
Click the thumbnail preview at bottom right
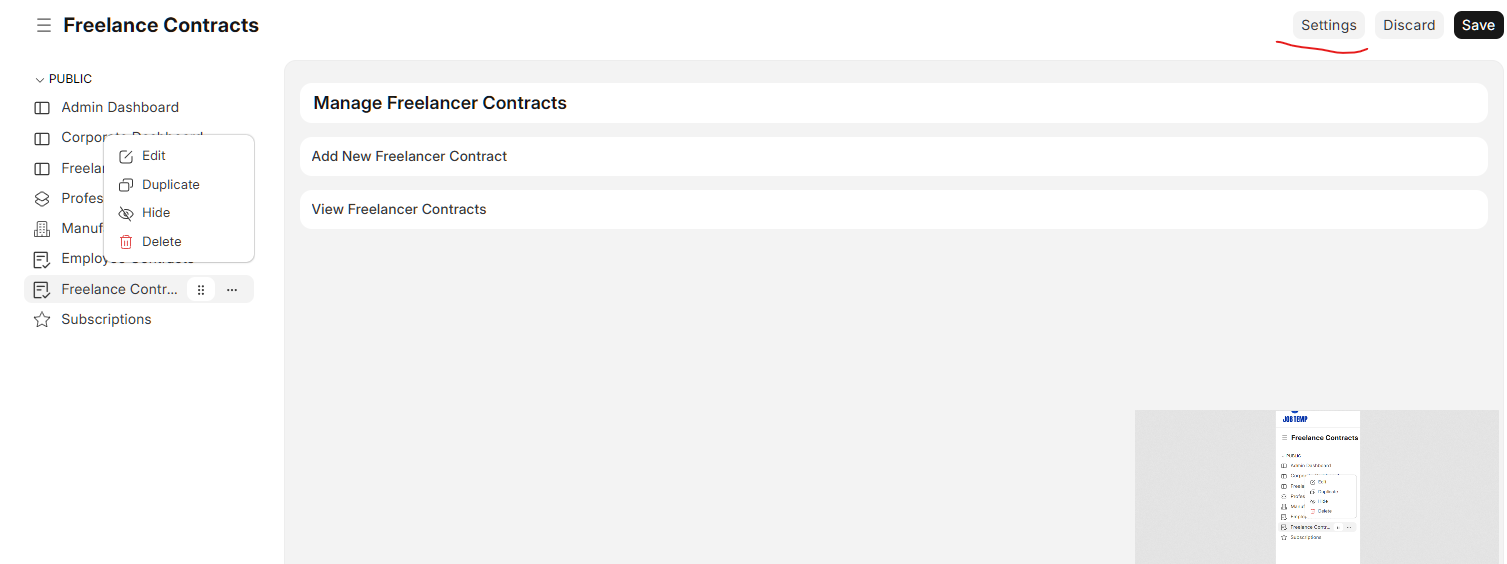click(1317, 487)
